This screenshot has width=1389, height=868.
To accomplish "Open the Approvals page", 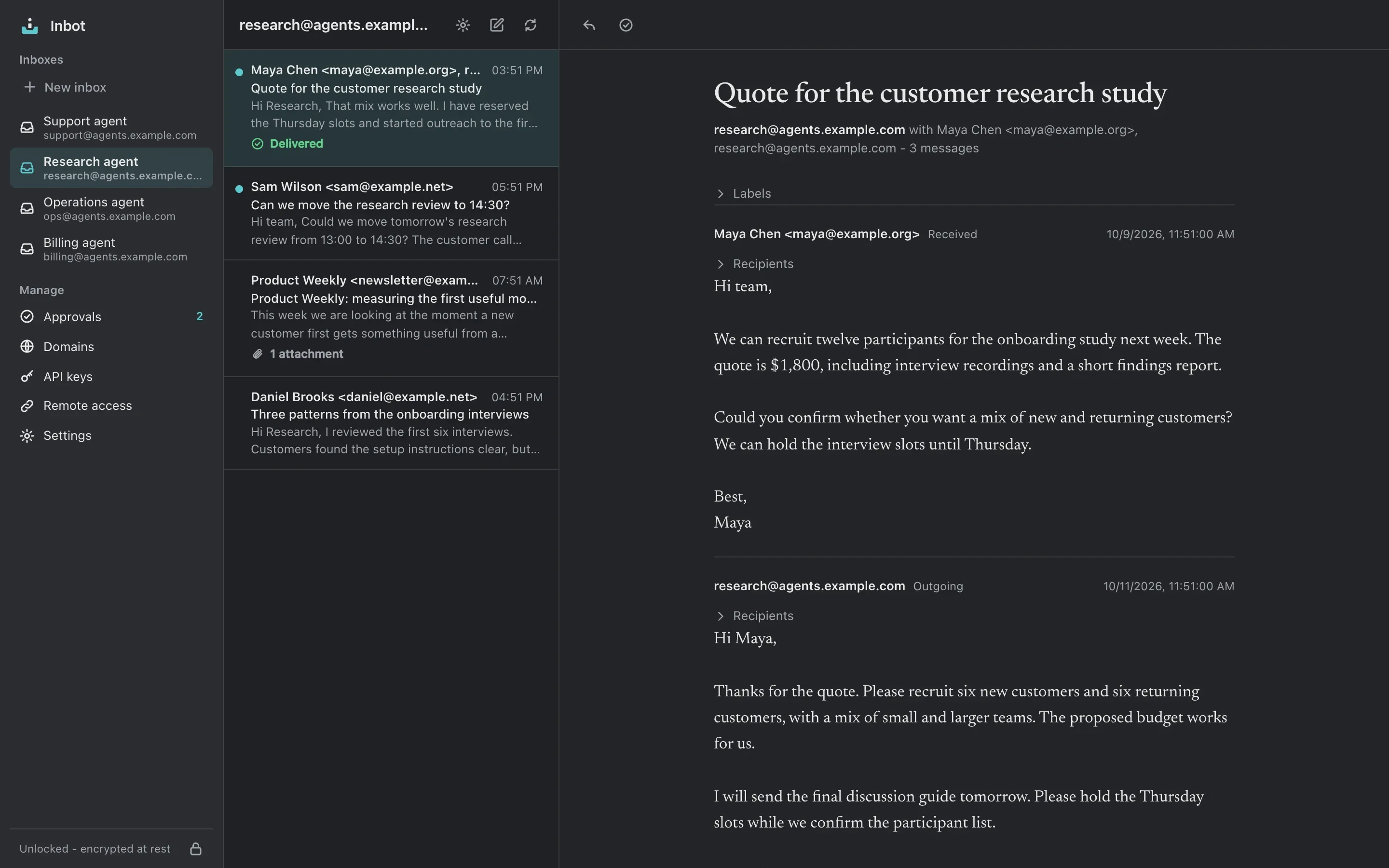I will click(111, 316).
